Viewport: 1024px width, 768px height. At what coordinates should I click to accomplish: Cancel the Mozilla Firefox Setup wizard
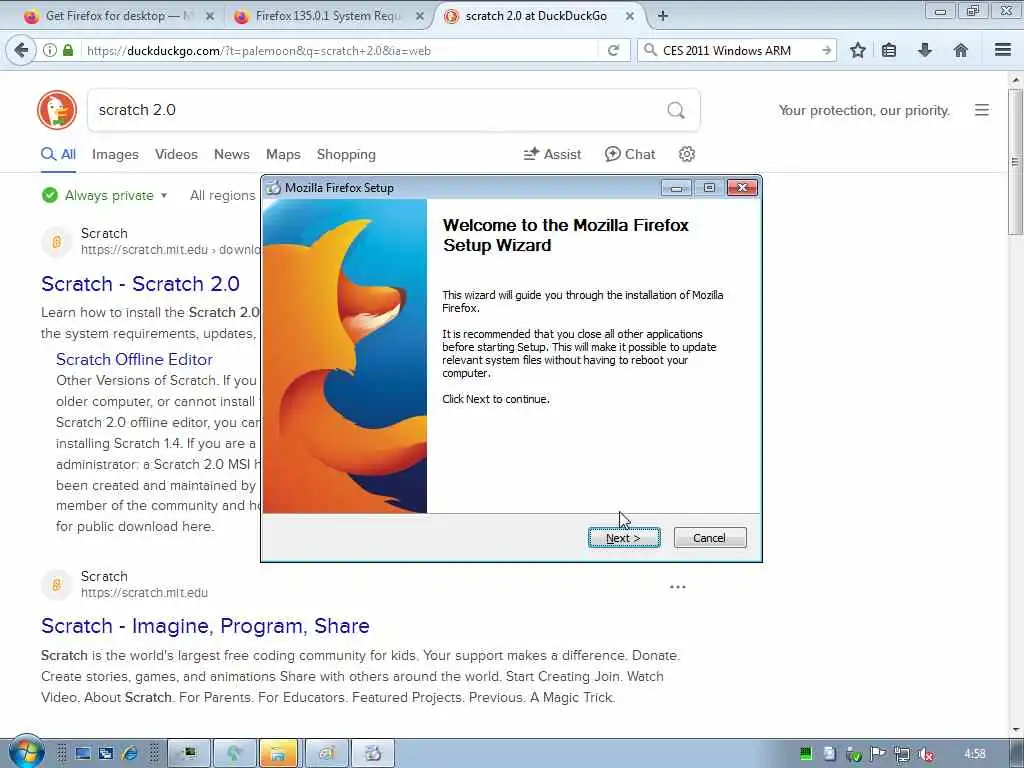(x=709, y=537)
